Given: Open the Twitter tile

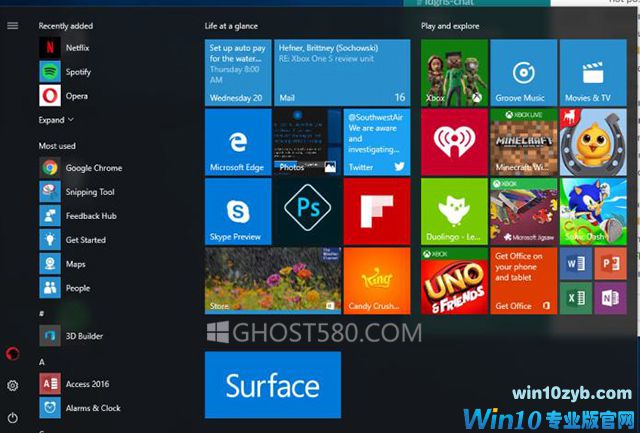Looking at the screenshot, I should coord(377,142).
